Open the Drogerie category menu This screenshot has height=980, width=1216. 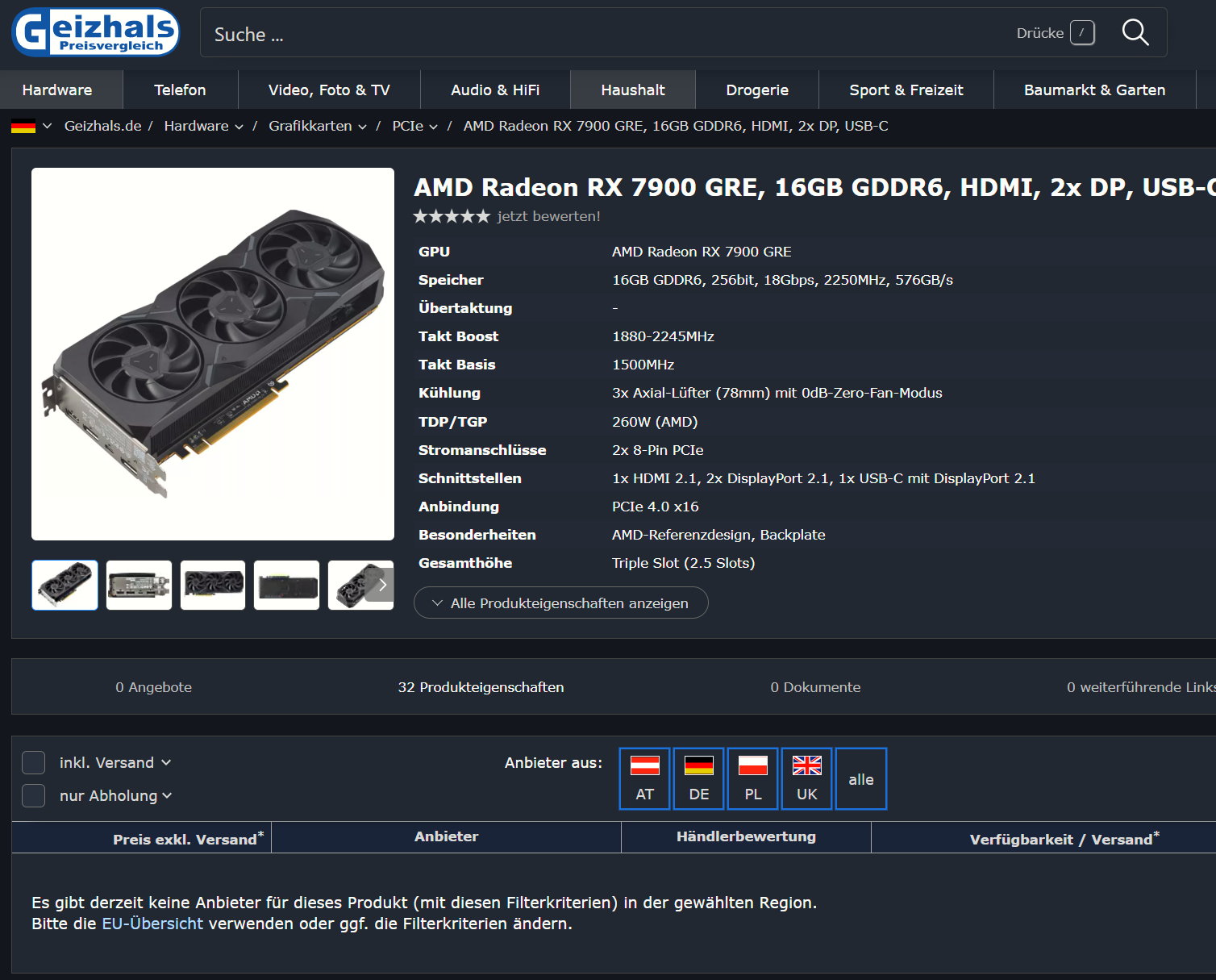757,90
